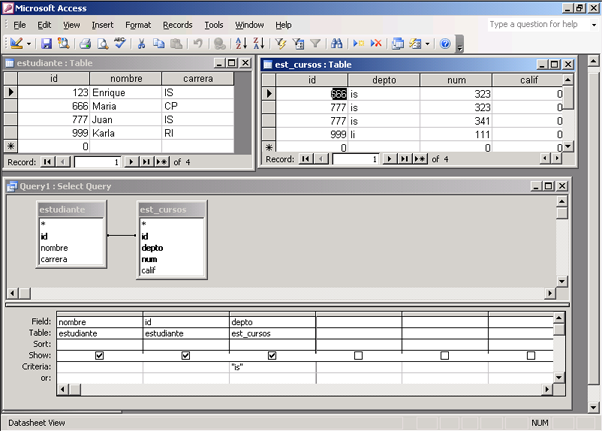Open the Records menu
602x431 pixels.
tap(177, 24)
